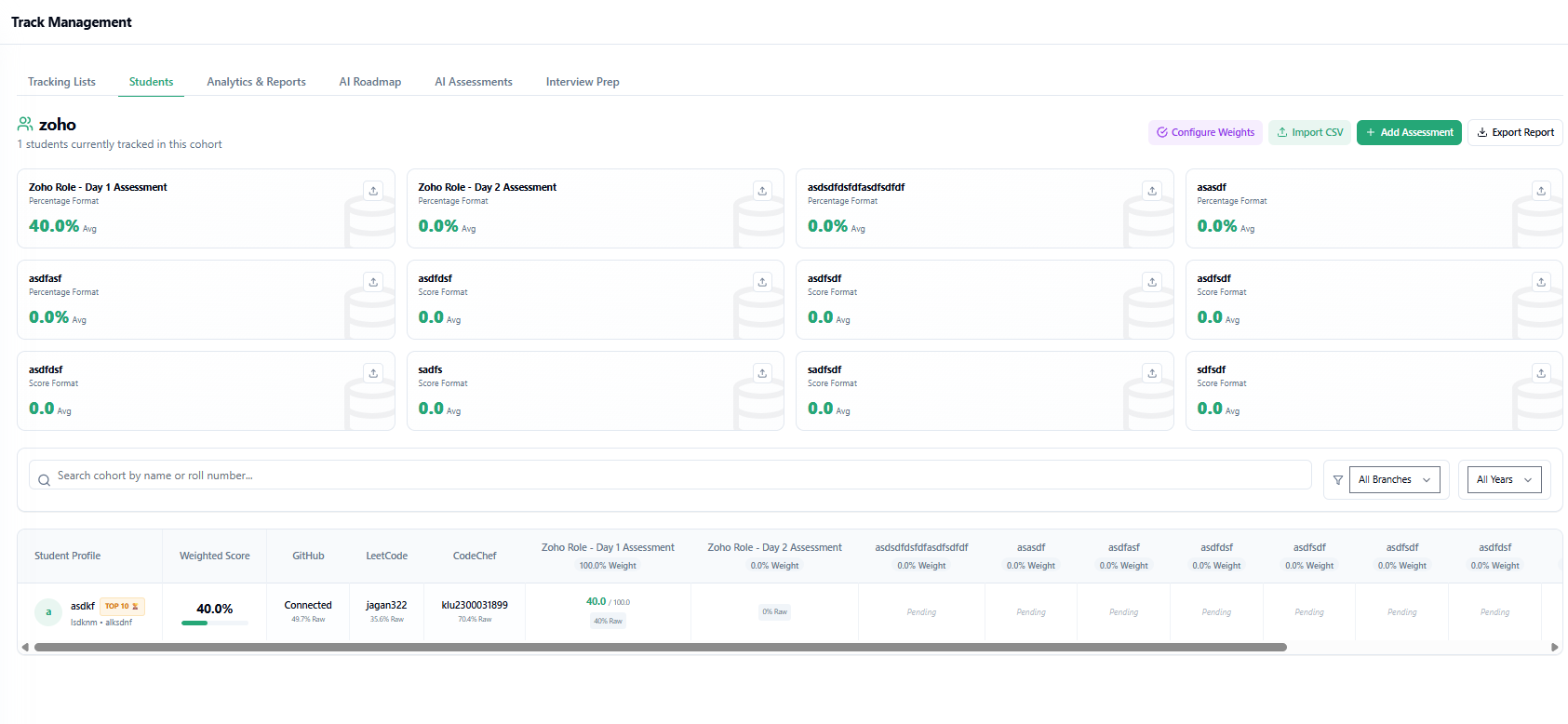
Task: Go to AI Roadmap tab
Action: pyautogui.click(x=370, y=82)
